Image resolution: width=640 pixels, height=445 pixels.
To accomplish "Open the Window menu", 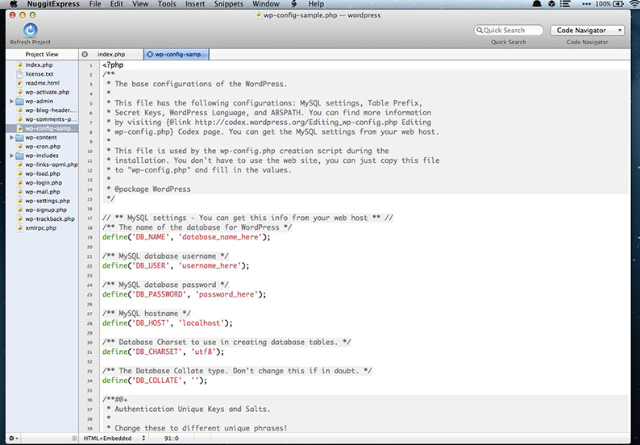I will point(266,4).
